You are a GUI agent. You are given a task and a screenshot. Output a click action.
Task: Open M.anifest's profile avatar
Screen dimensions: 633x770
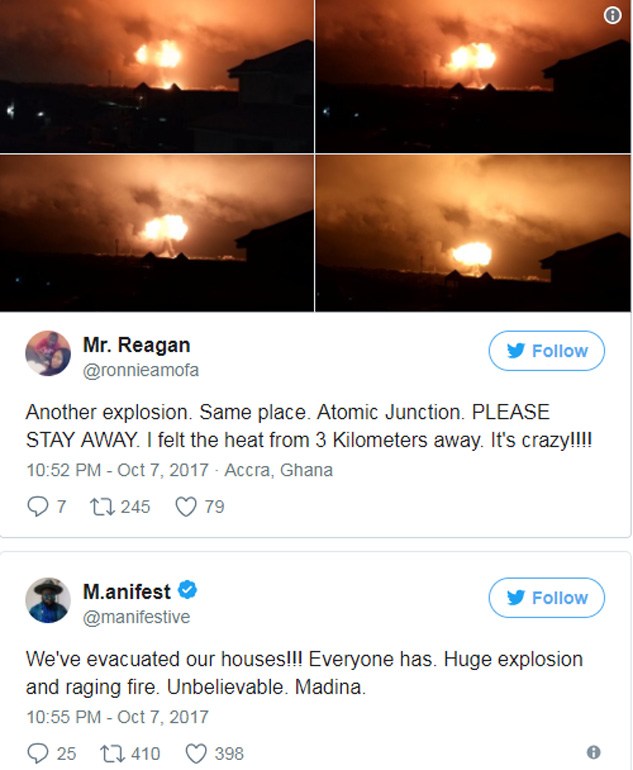48,600
